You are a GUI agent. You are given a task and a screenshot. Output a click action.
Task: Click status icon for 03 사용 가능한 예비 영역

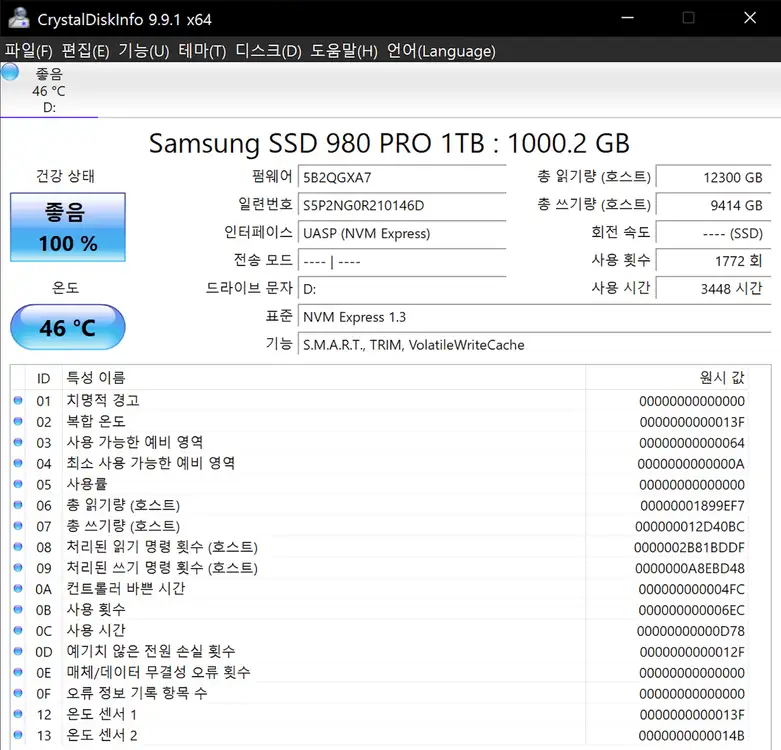pyautogui.click(x=18, y=442)
